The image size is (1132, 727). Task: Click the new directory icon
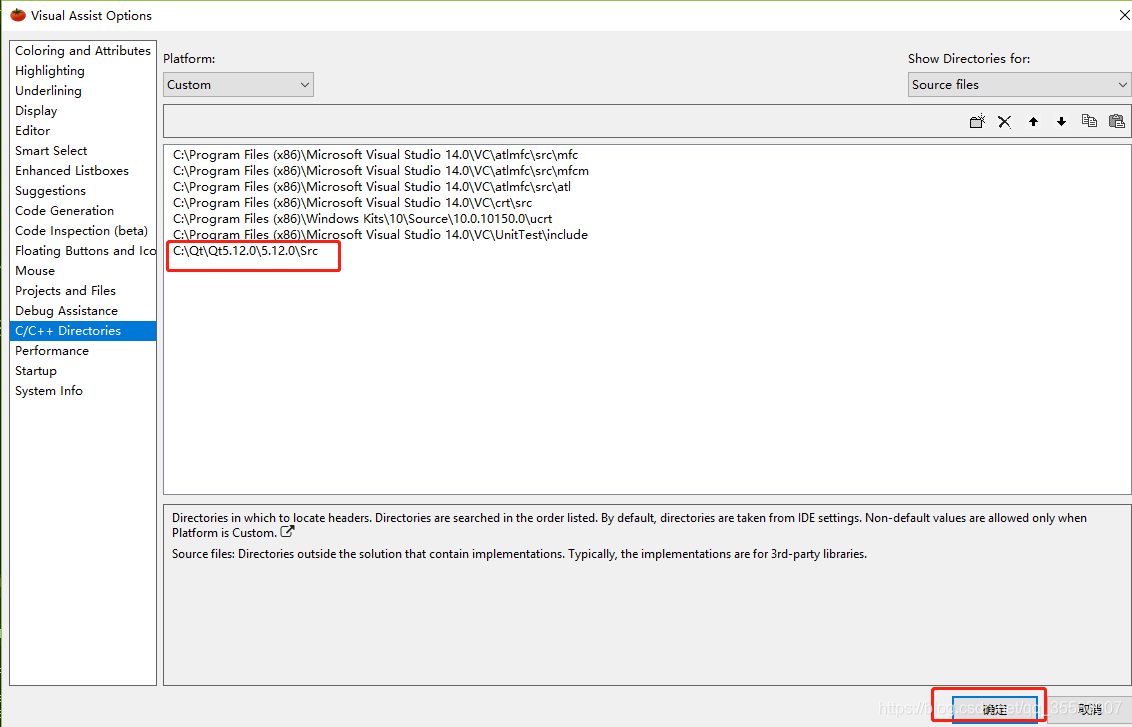click(978, 121)
